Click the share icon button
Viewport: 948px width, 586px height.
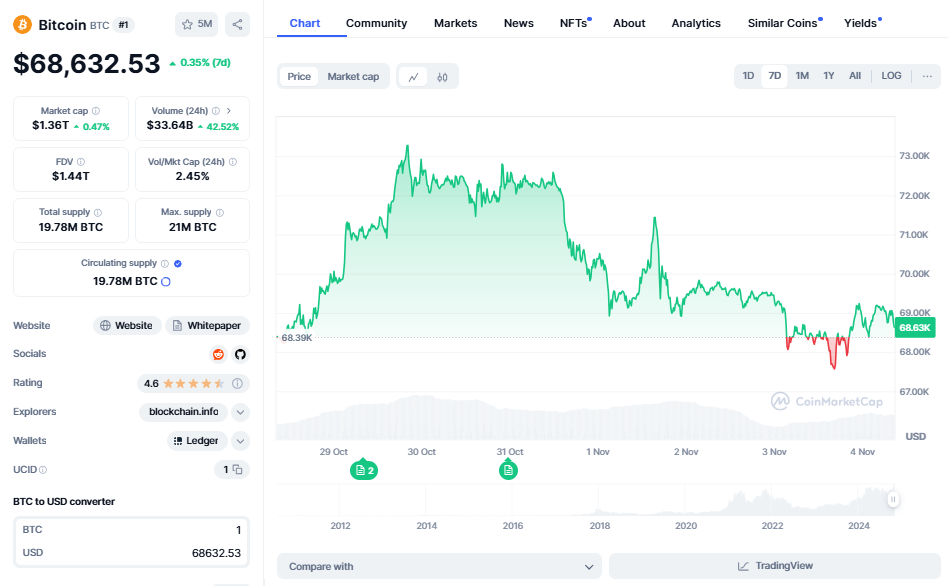point(238,24)
